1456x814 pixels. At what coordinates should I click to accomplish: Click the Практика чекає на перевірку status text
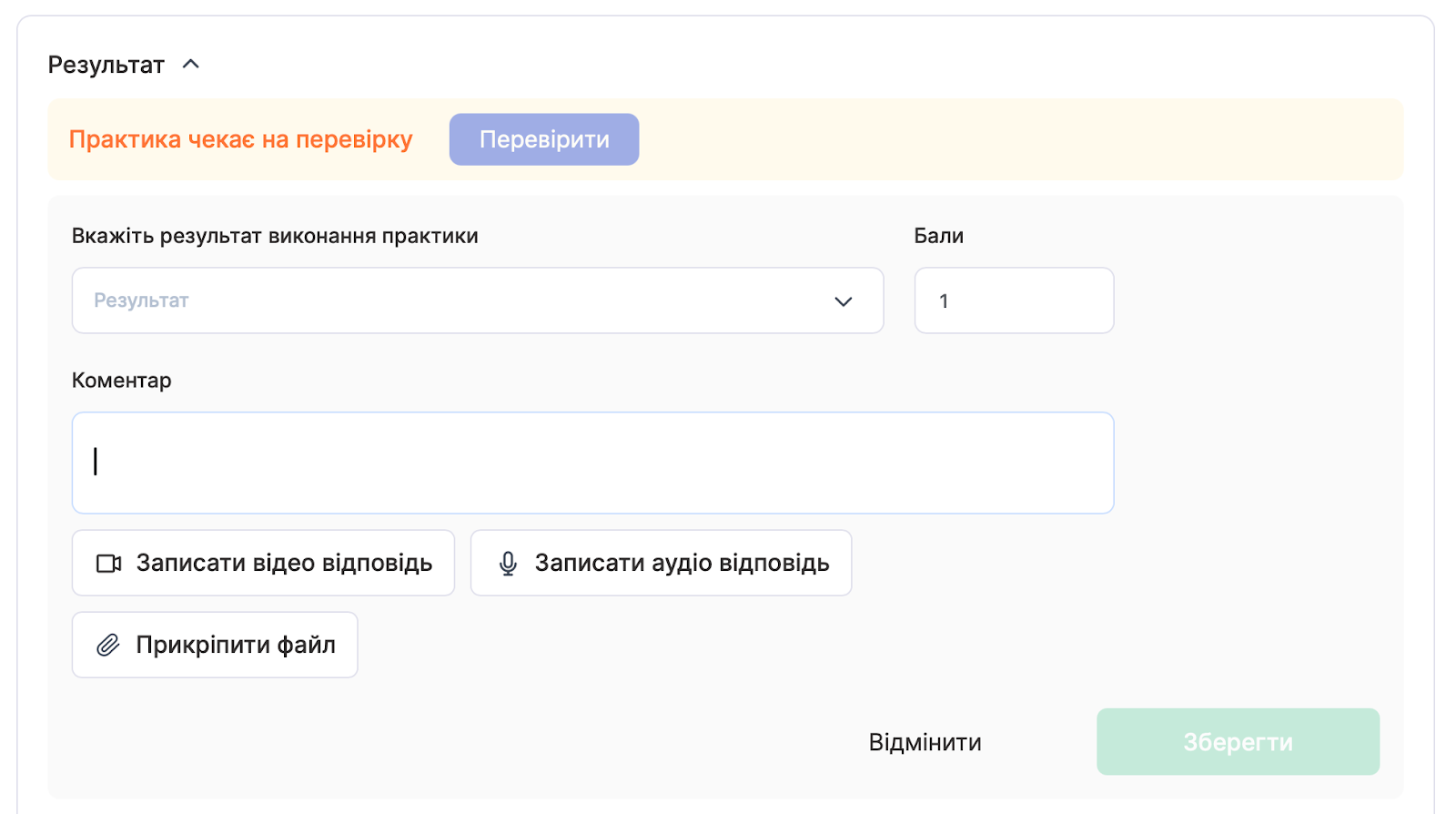click(x=240, y=139)
